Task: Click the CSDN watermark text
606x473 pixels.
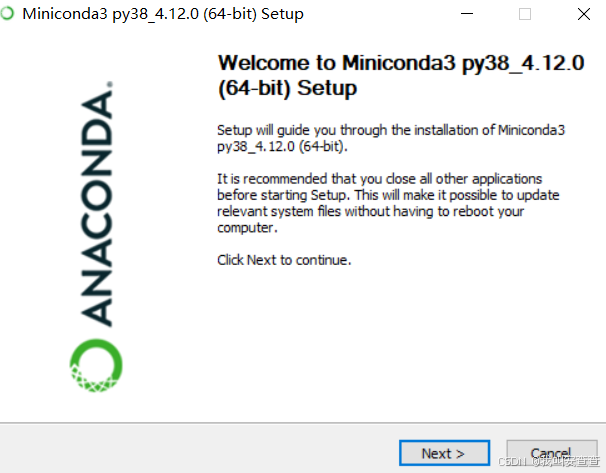Action: point(549,461)
